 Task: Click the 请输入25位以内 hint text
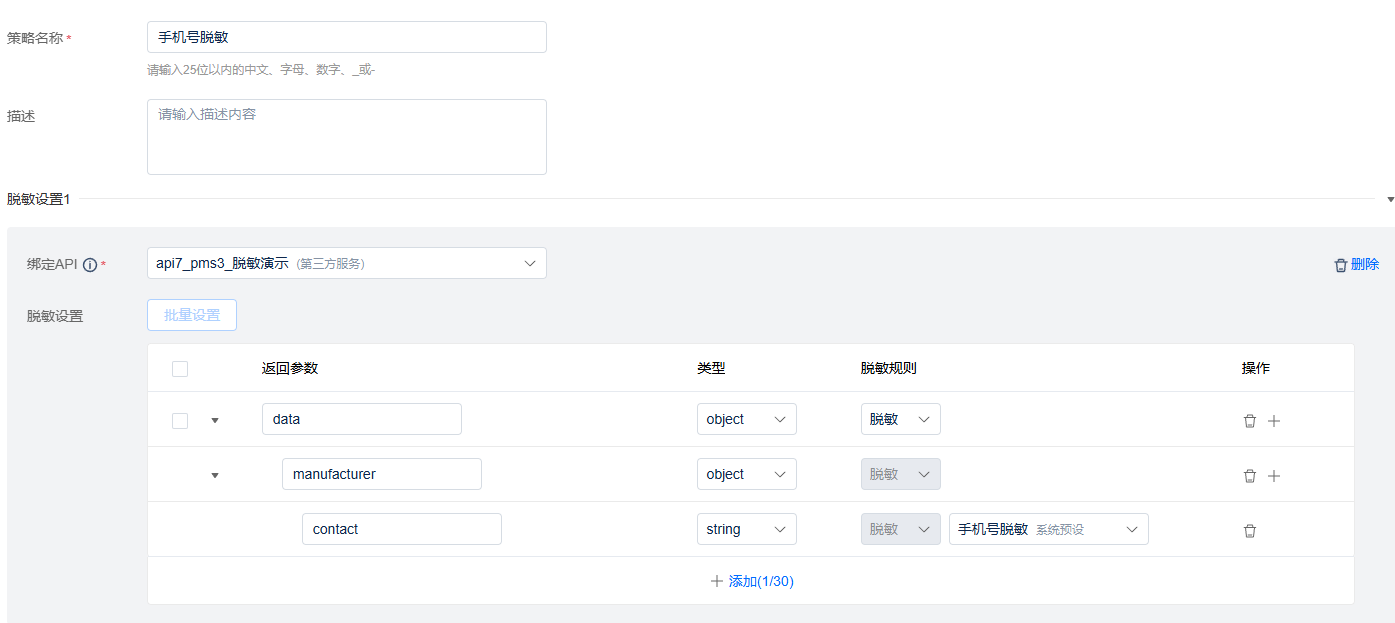[261, 70]
